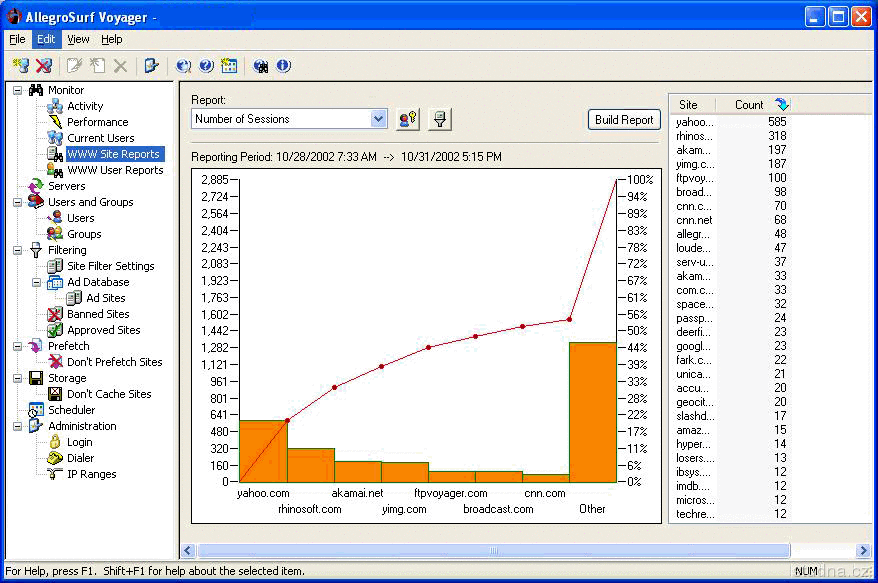Image resolution: width=878 pixels, height=583 pixels.
Task: Open Groups in the tree
Action: [x=84, y=234]
